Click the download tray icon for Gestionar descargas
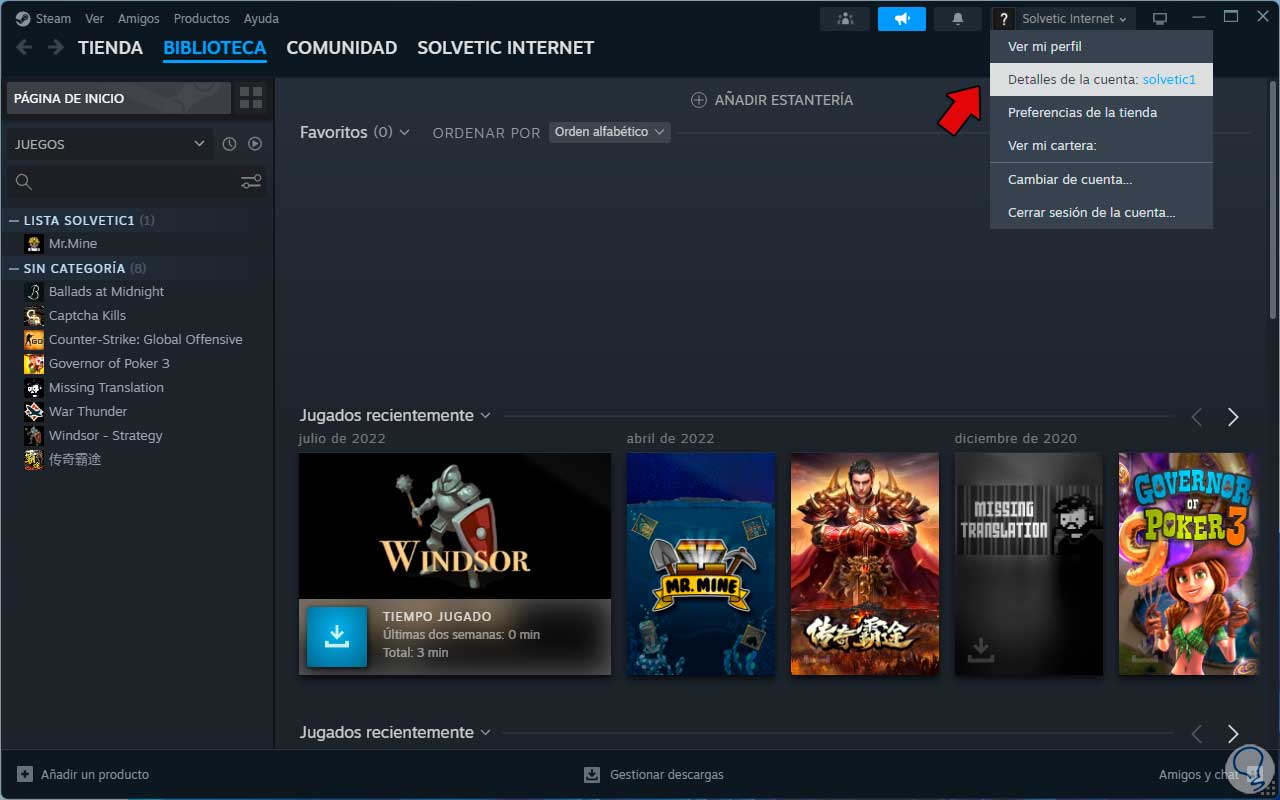Image resolution: width=1280 pixels, height=800 pixels. [x=592, y=774]
